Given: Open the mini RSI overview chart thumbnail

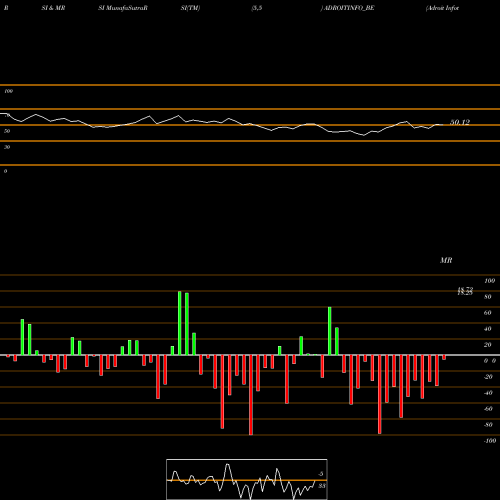Looking at the screenshot, I should click(247, 479).
